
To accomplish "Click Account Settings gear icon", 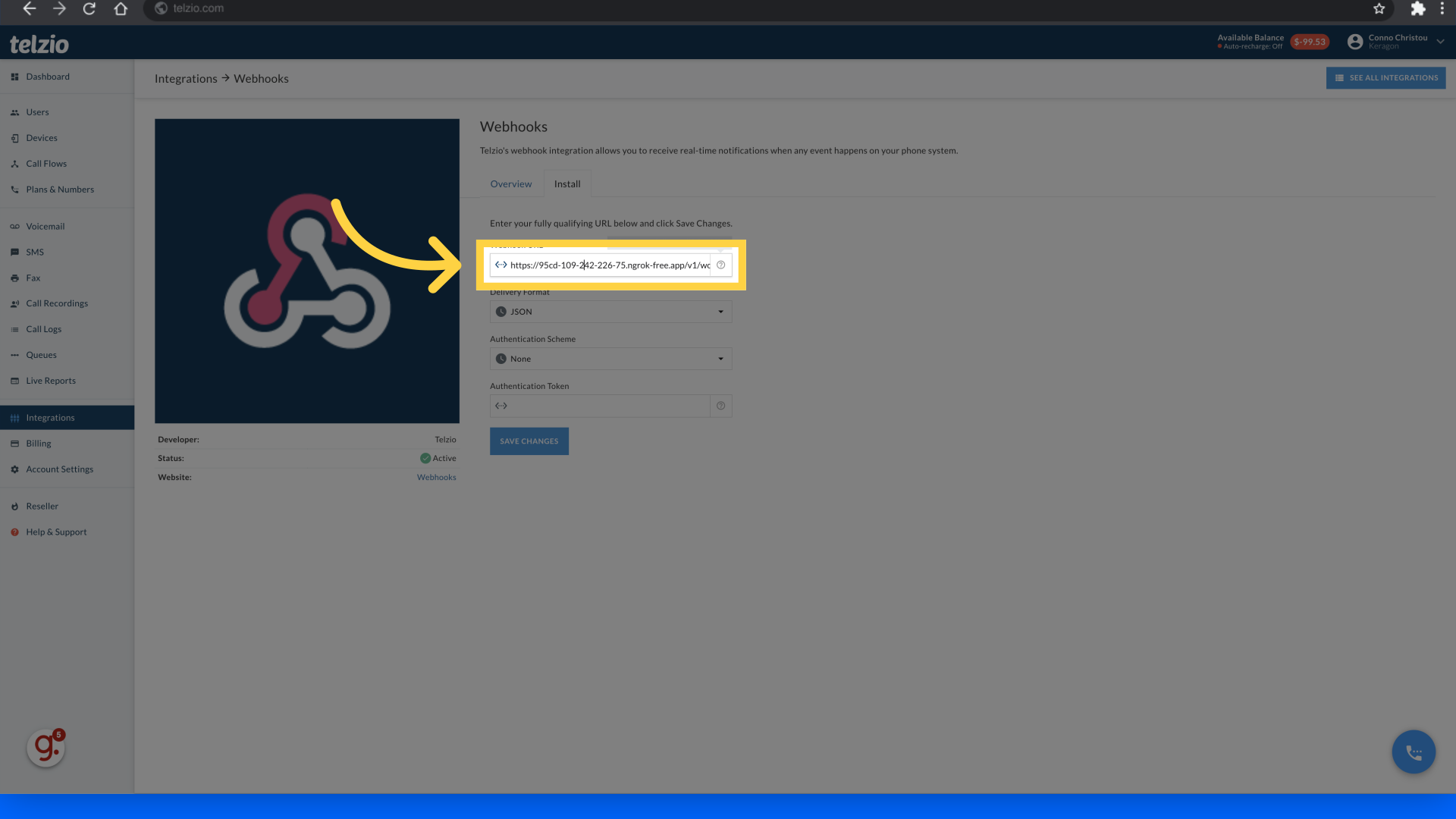I will (x=14, y=470).
